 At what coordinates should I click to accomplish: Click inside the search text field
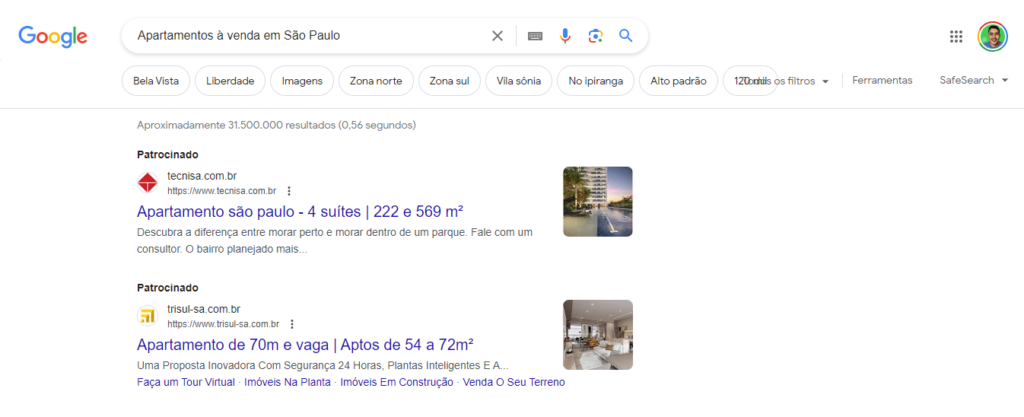(307, 36)
